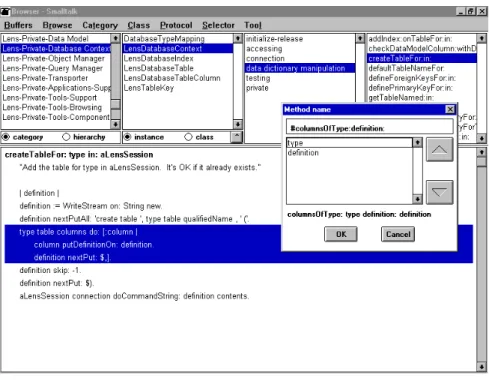This screenshot has height=381, width=489.
Task: Click Cancel in Method name dialog
Action: pos(398,234)
